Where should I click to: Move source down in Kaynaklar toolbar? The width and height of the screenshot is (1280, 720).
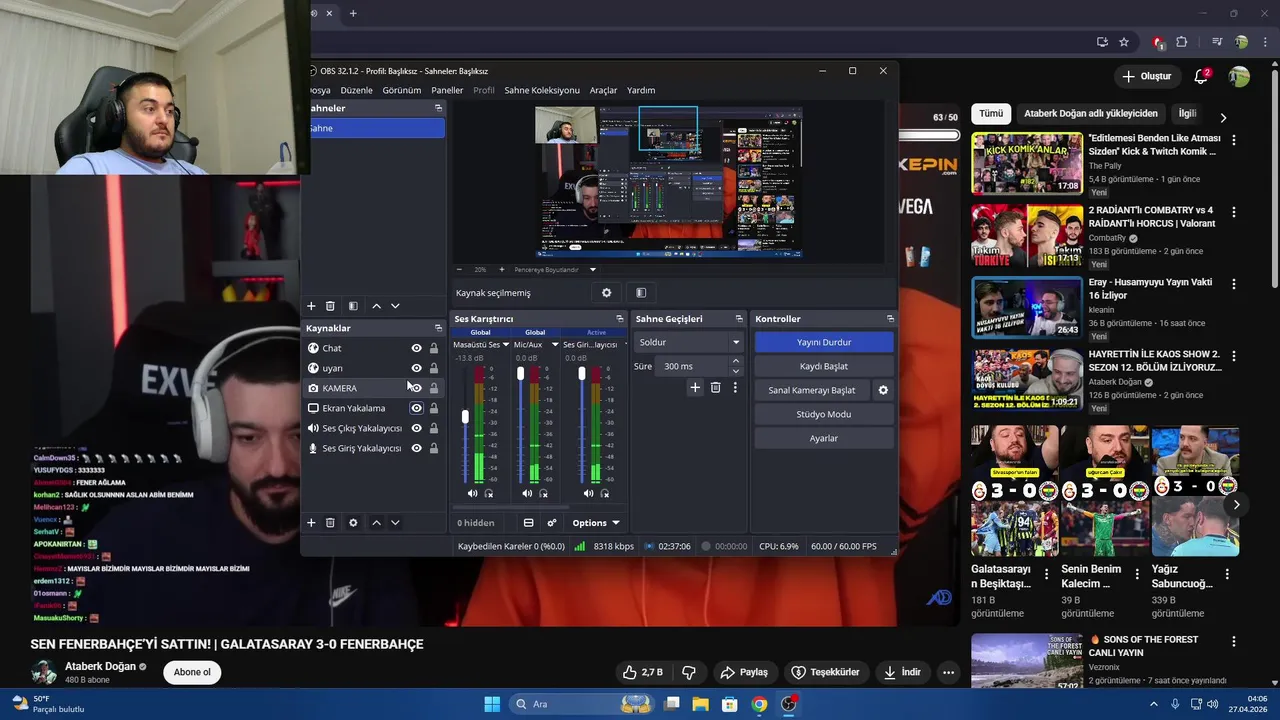395,522
